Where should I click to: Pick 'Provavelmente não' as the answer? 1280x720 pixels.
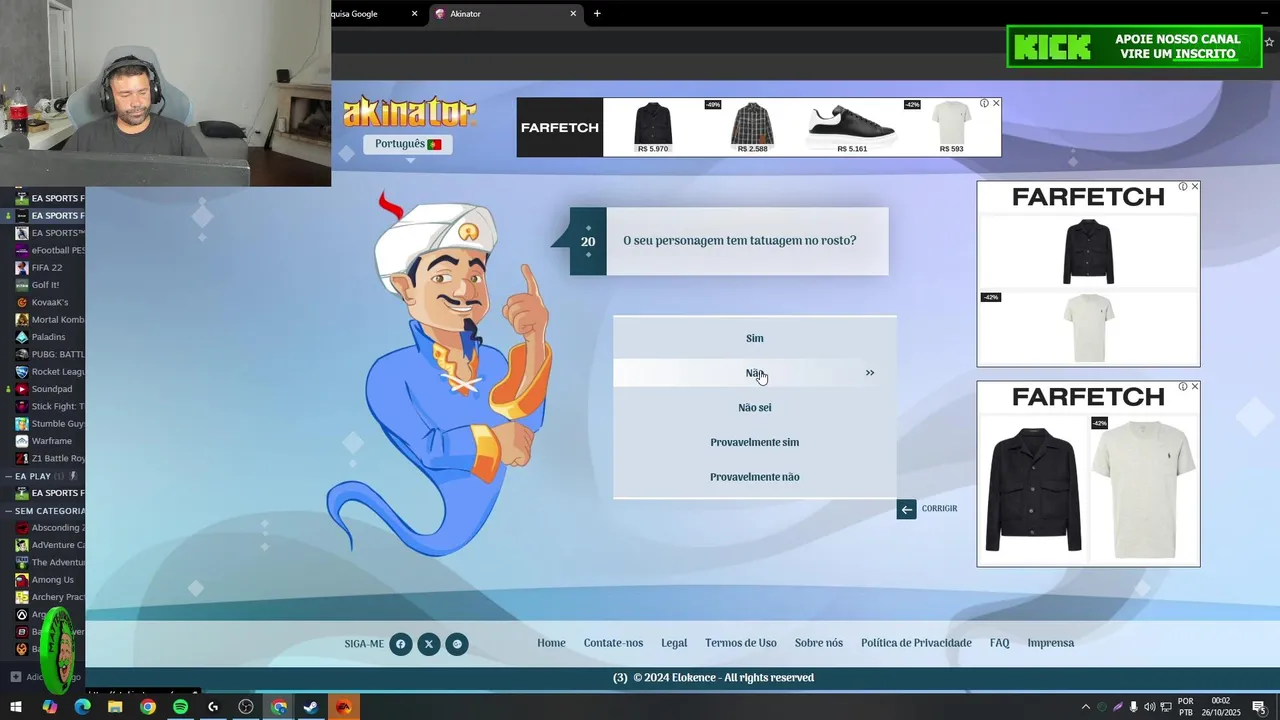click(x=754, y=477)
